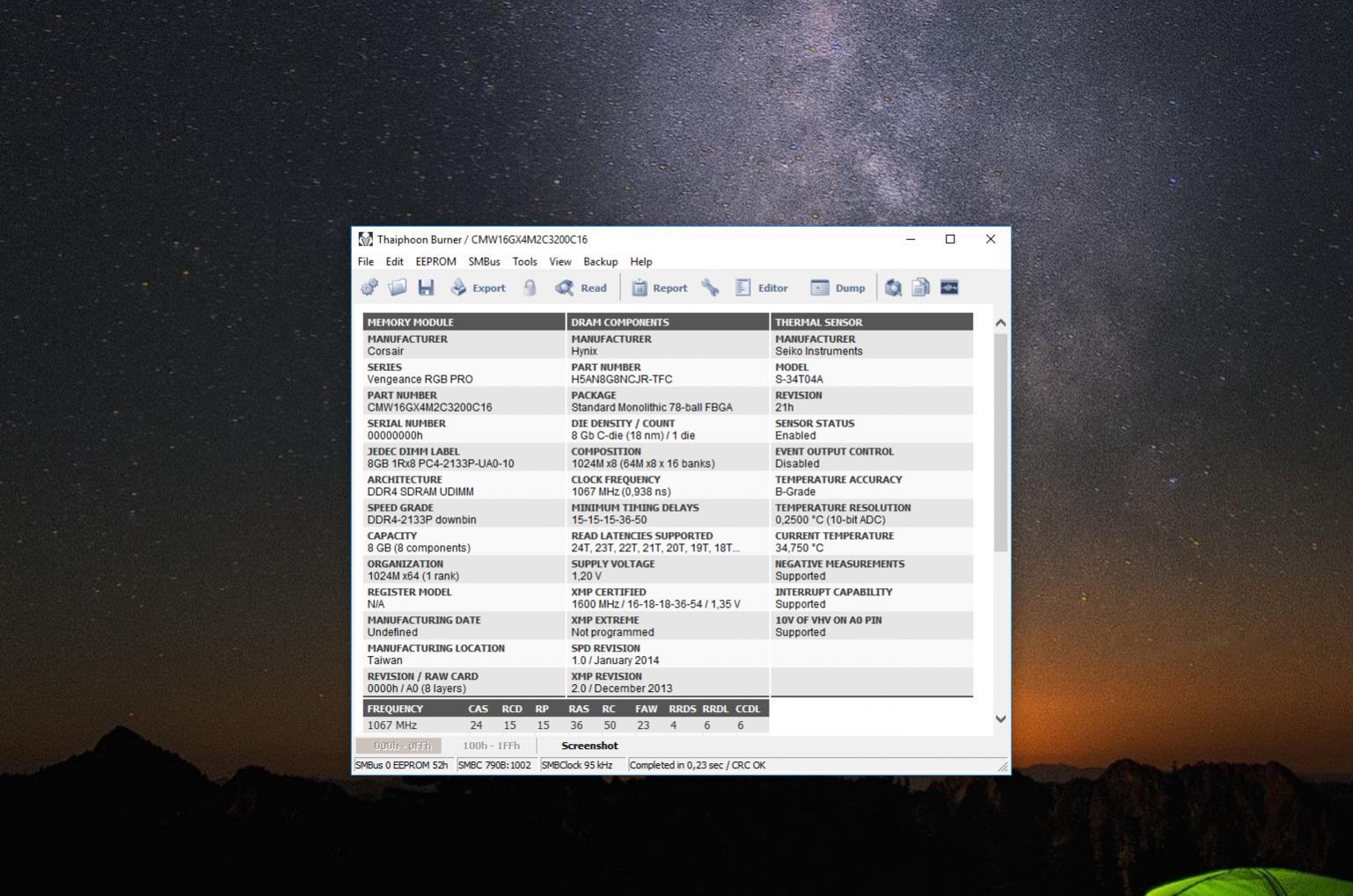This screenshot has height=896, width=1353.
Task: Open the Editor from the toolbar
Action: pyautogui.click(x=762, y=288)
